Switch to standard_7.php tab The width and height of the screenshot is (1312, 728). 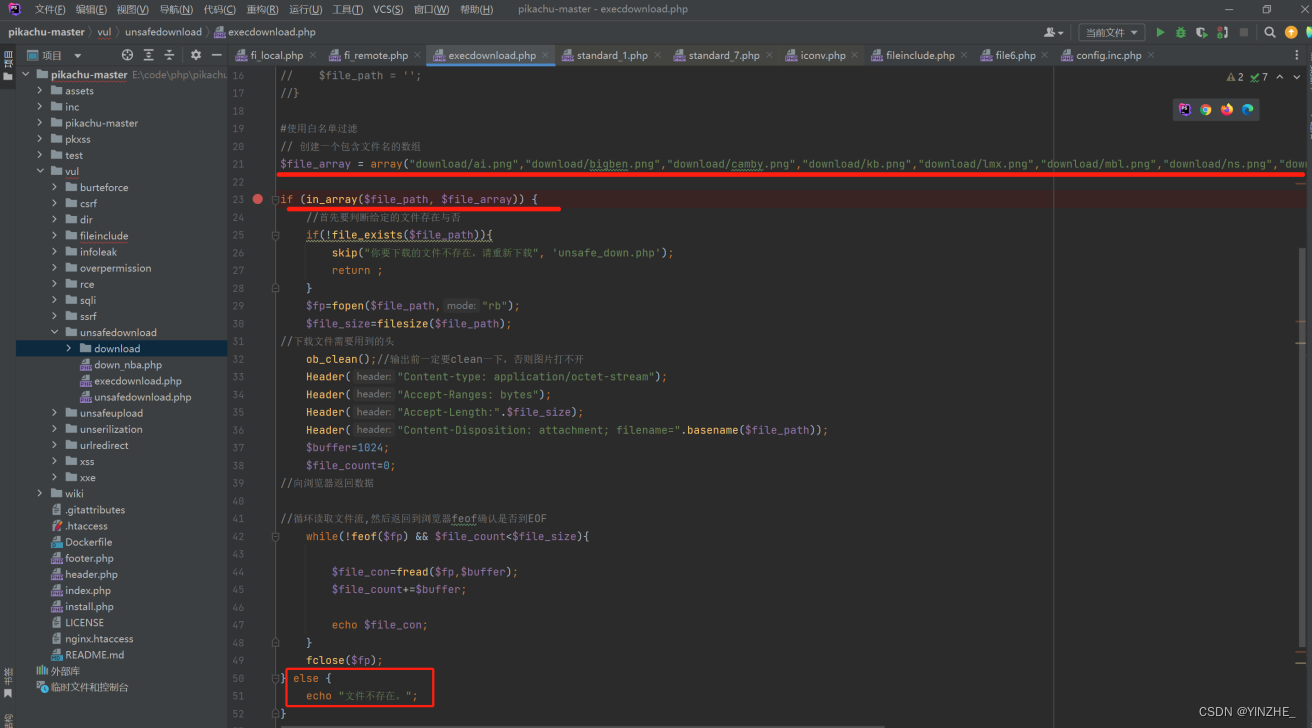tap(723, 55)
